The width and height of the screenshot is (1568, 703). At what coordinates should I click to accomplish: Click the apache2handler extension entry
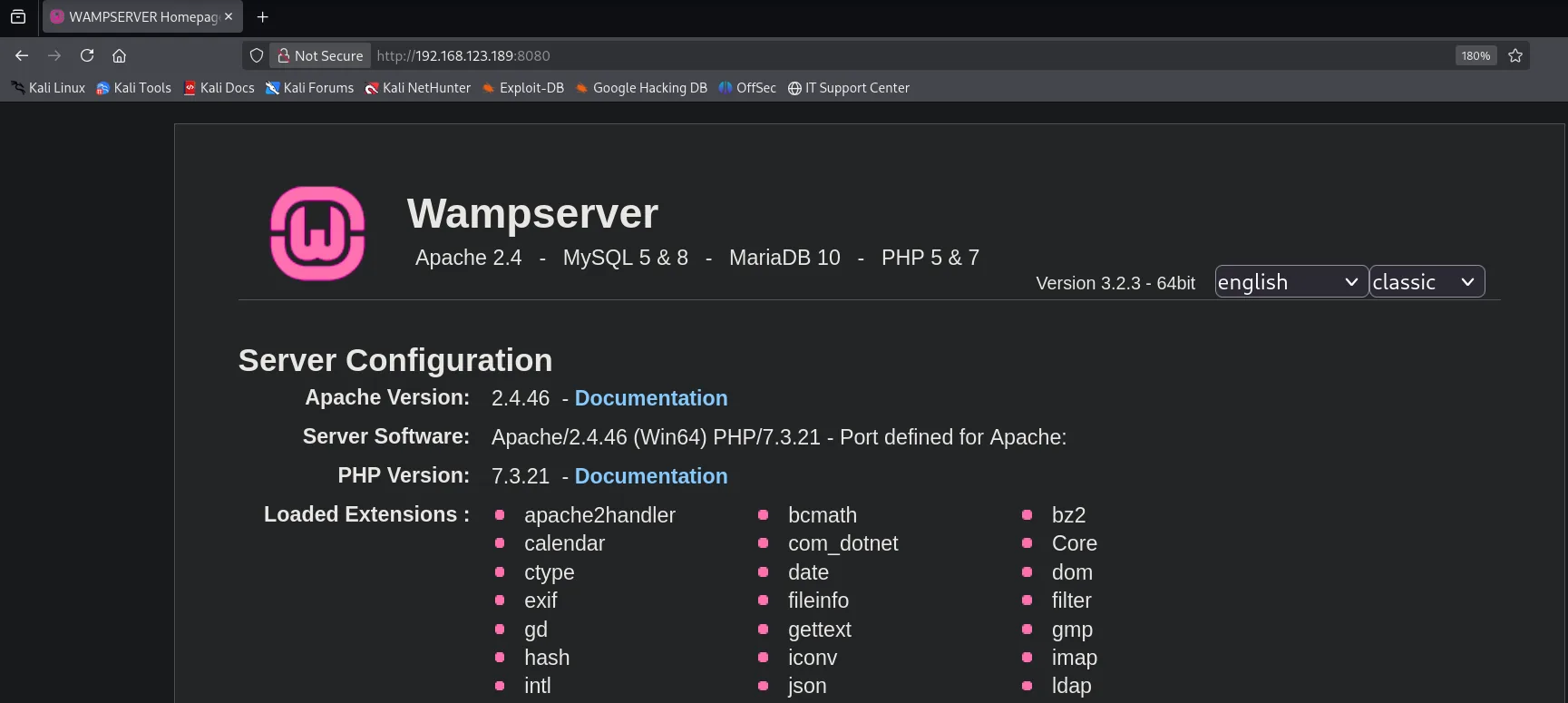(x=599, y=515)
